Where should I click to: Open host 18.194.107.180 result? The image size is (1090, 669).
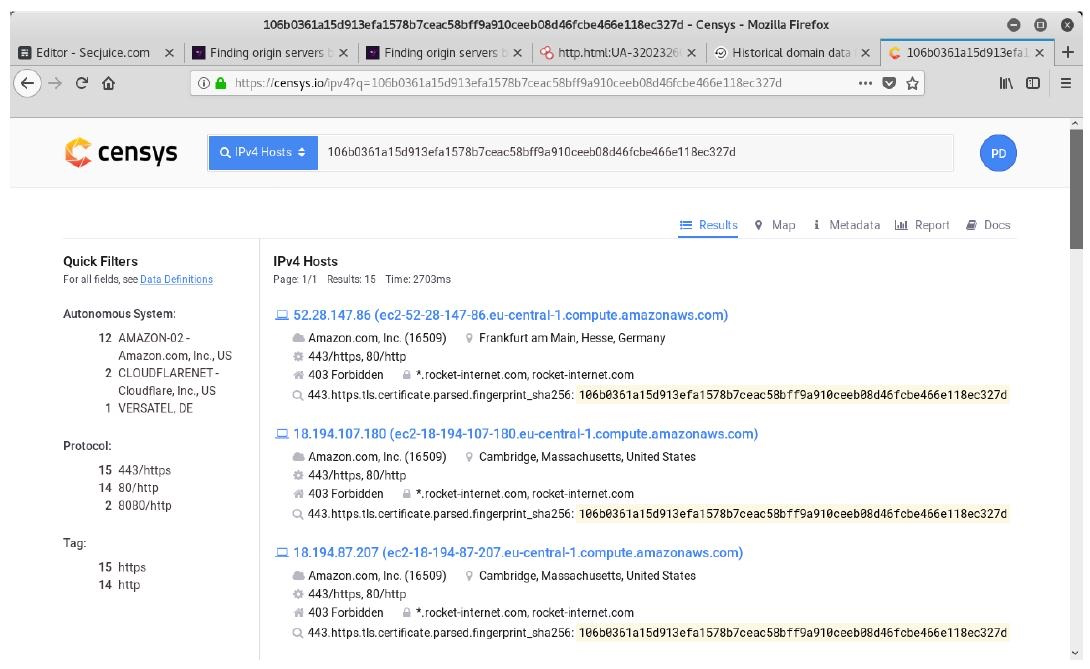pos(526,434)
